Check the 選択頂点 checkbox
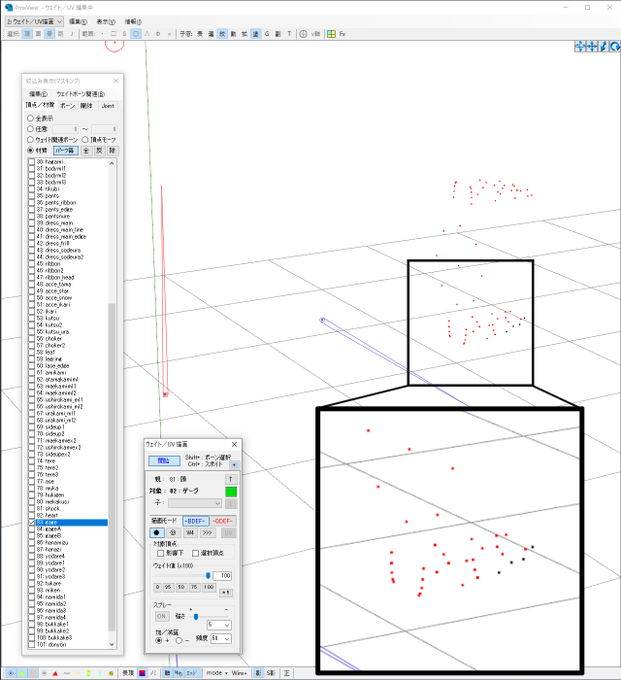 195,553
